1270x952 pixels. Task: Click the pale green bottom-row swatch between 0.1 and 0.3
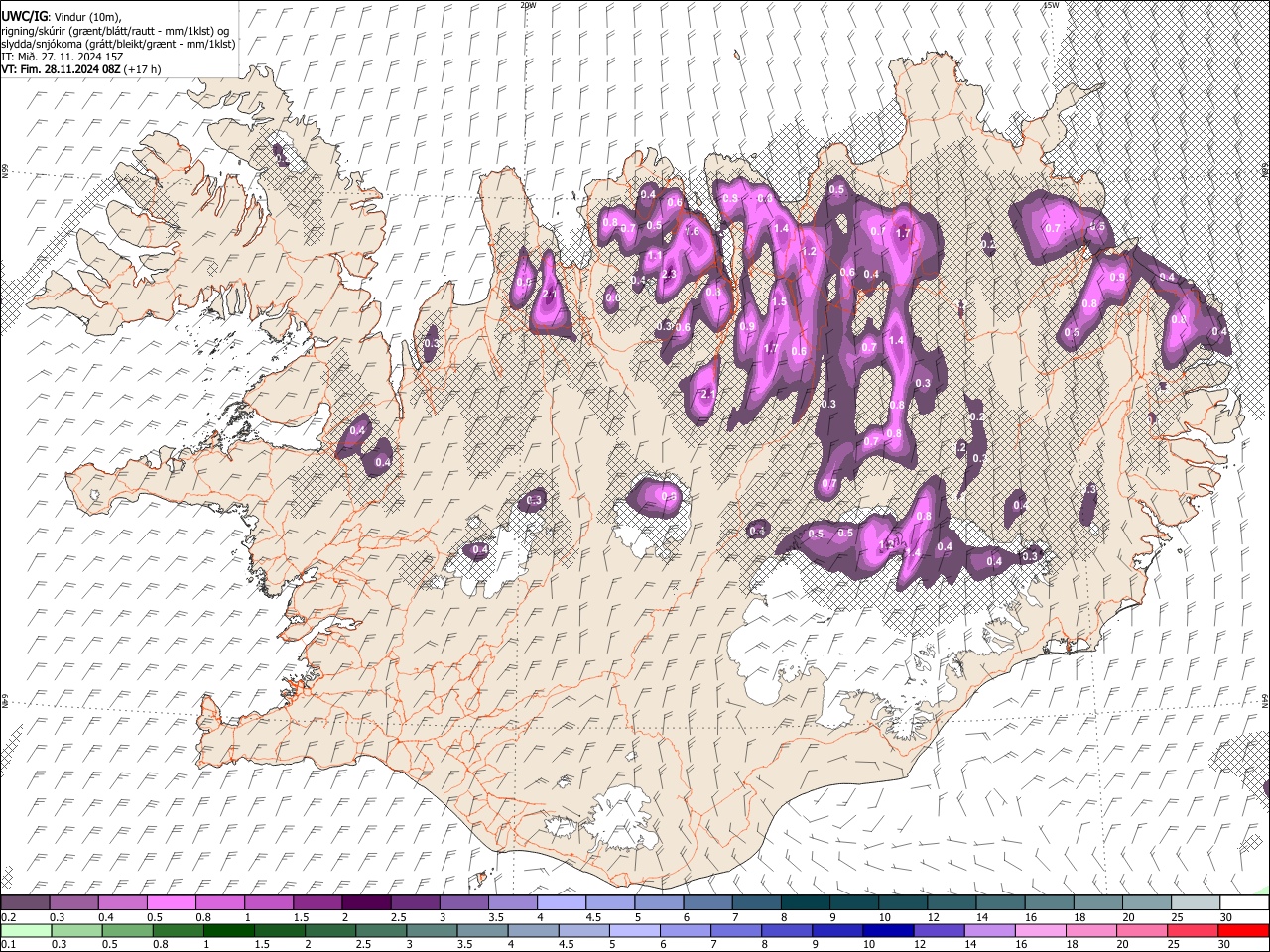[26, 930]
